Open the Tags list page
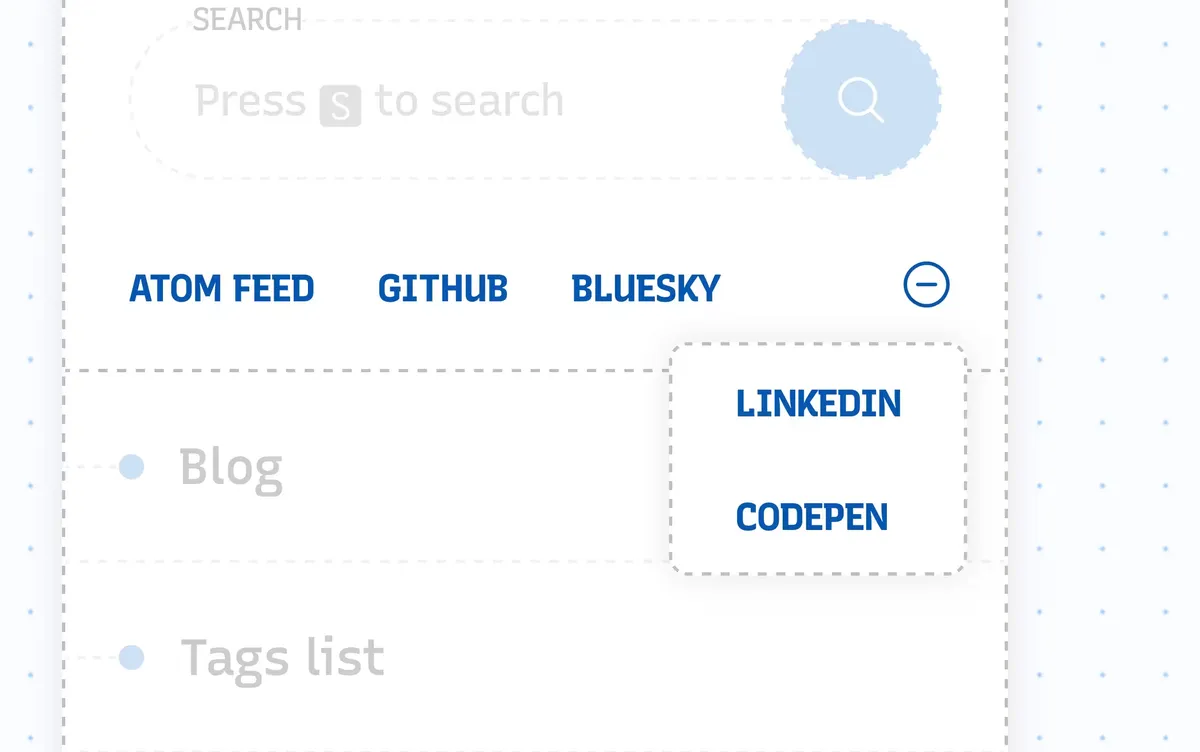Image resolution: width=1200 pixels, height=752 pixels. 282,658
